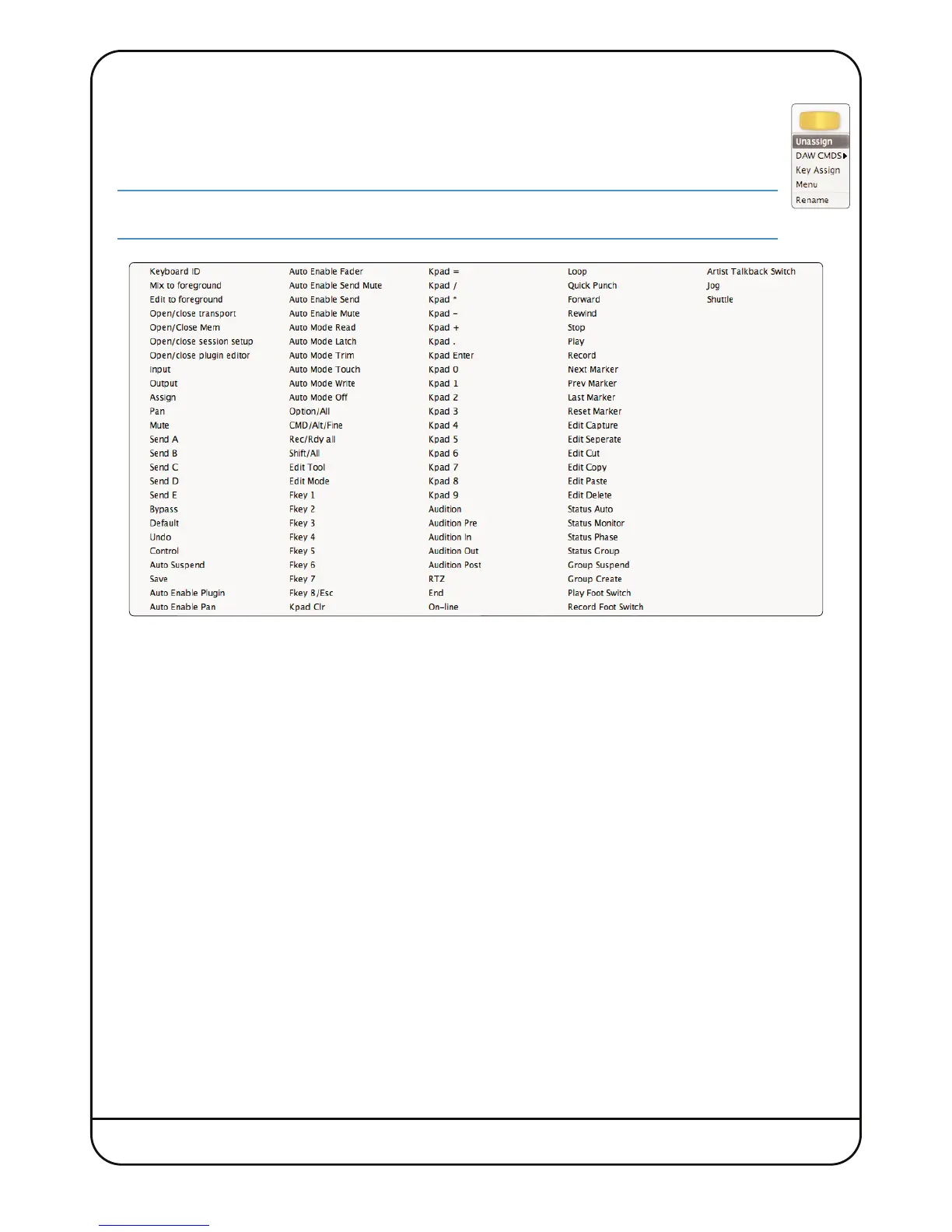Pick the RTZ command
This screenshot has height=1232, width=952.
pyautogui.click(x=436, y=579)
